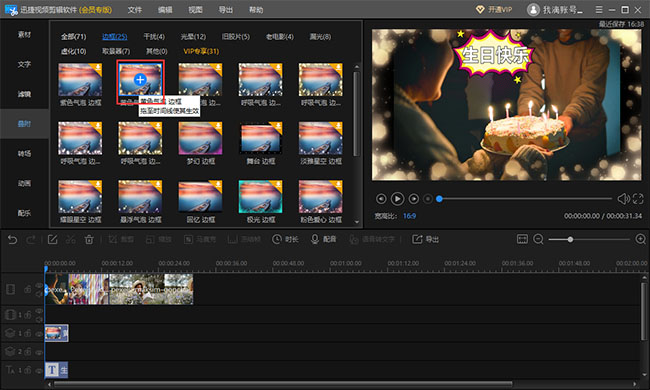Screen dimensions: 650x390
Task: Select the 全部(71) category
Action: point(73,36)
